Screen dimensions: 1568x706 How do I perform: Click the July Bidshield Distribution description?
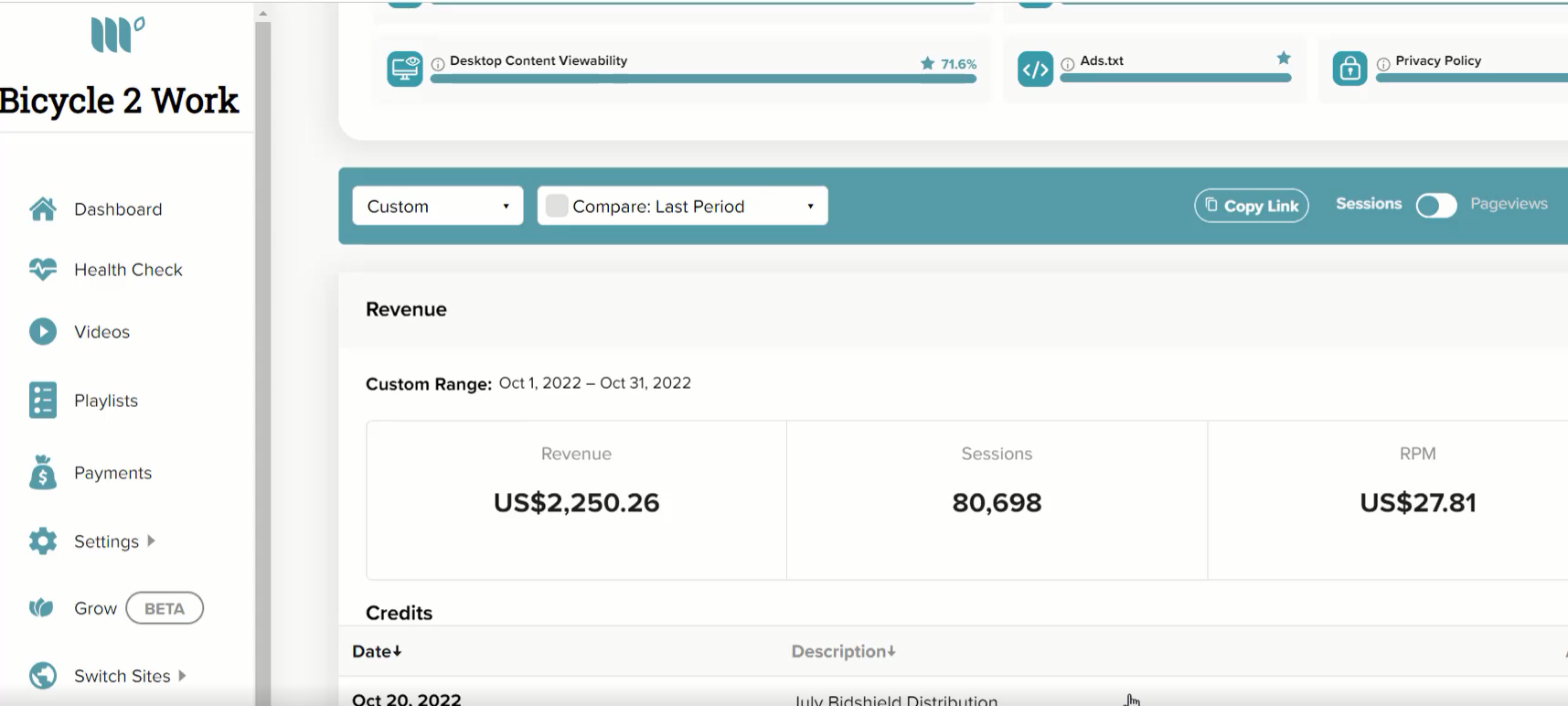pos(896,700)
